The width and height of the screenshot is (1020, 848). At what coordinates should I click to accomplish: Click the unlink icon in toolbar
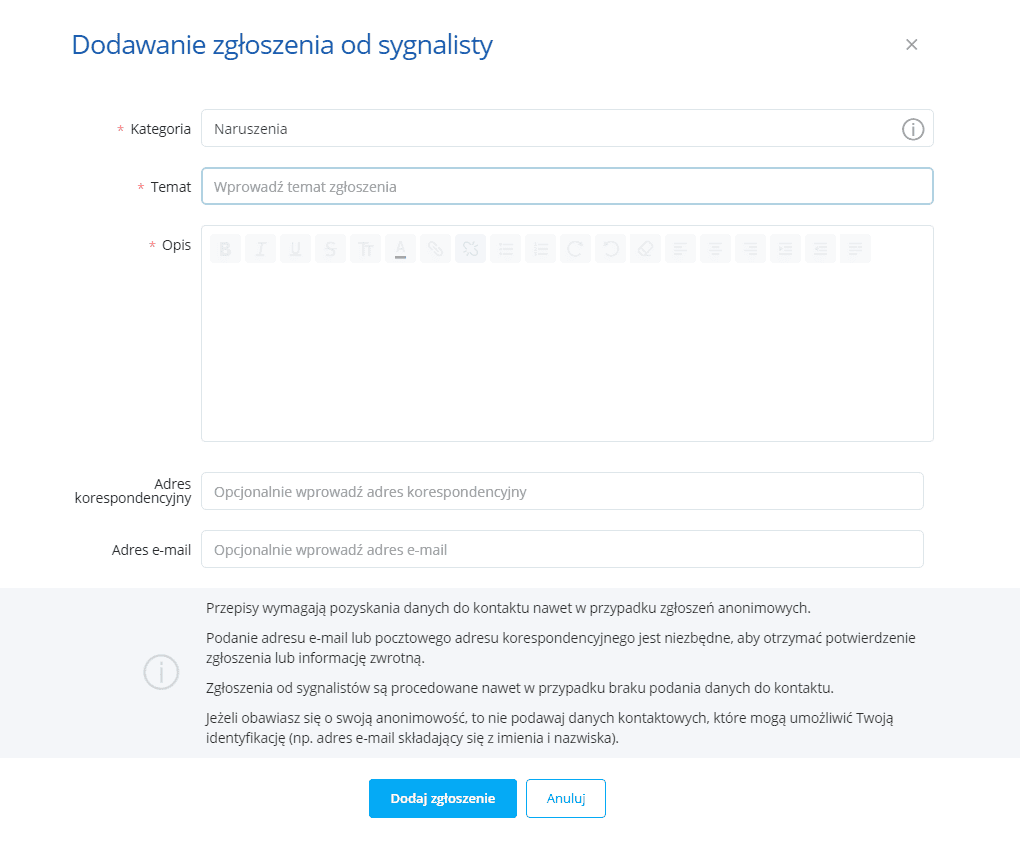(470, 249)
